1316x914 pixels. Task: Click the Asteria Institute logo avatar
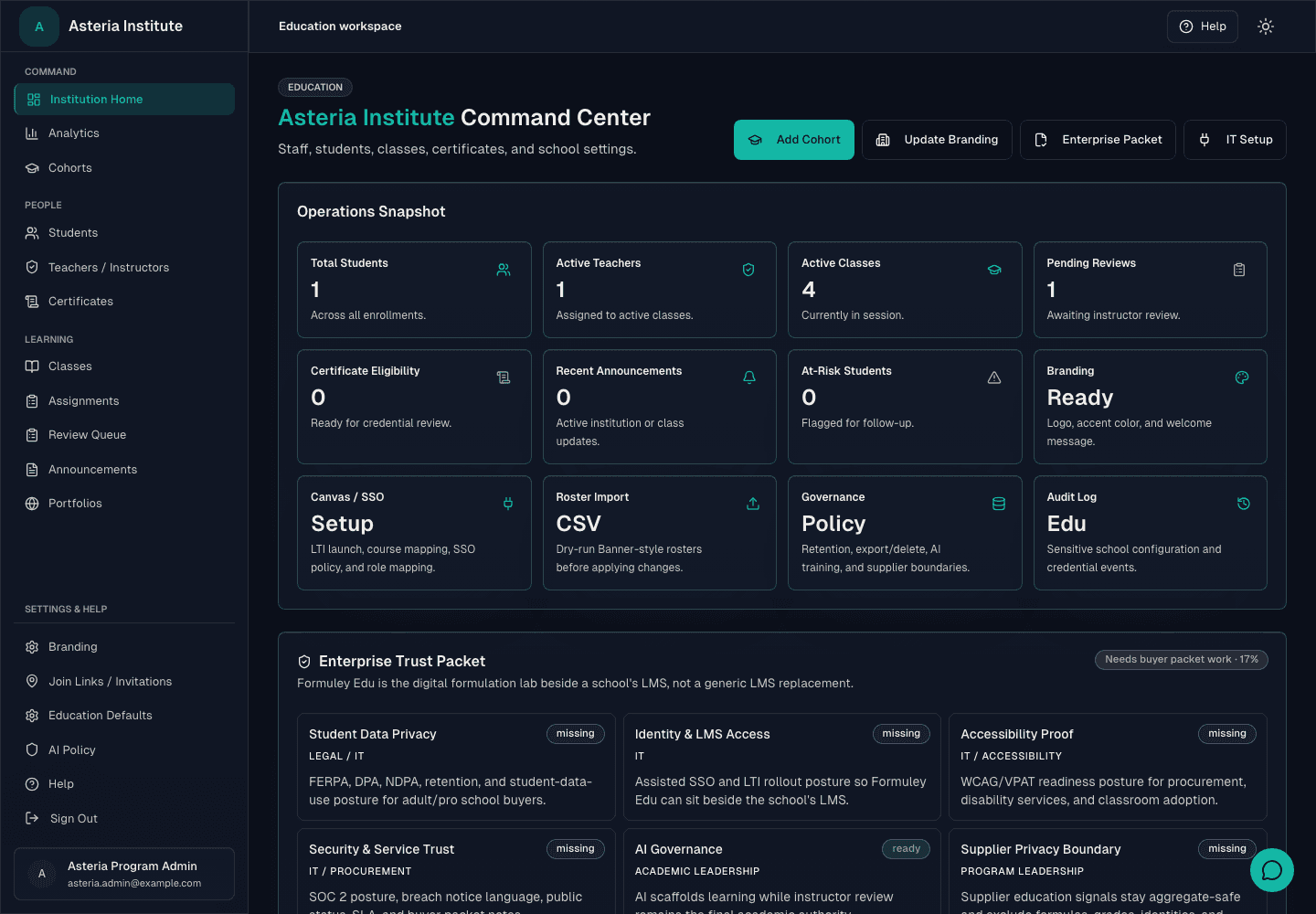(39, 27)
